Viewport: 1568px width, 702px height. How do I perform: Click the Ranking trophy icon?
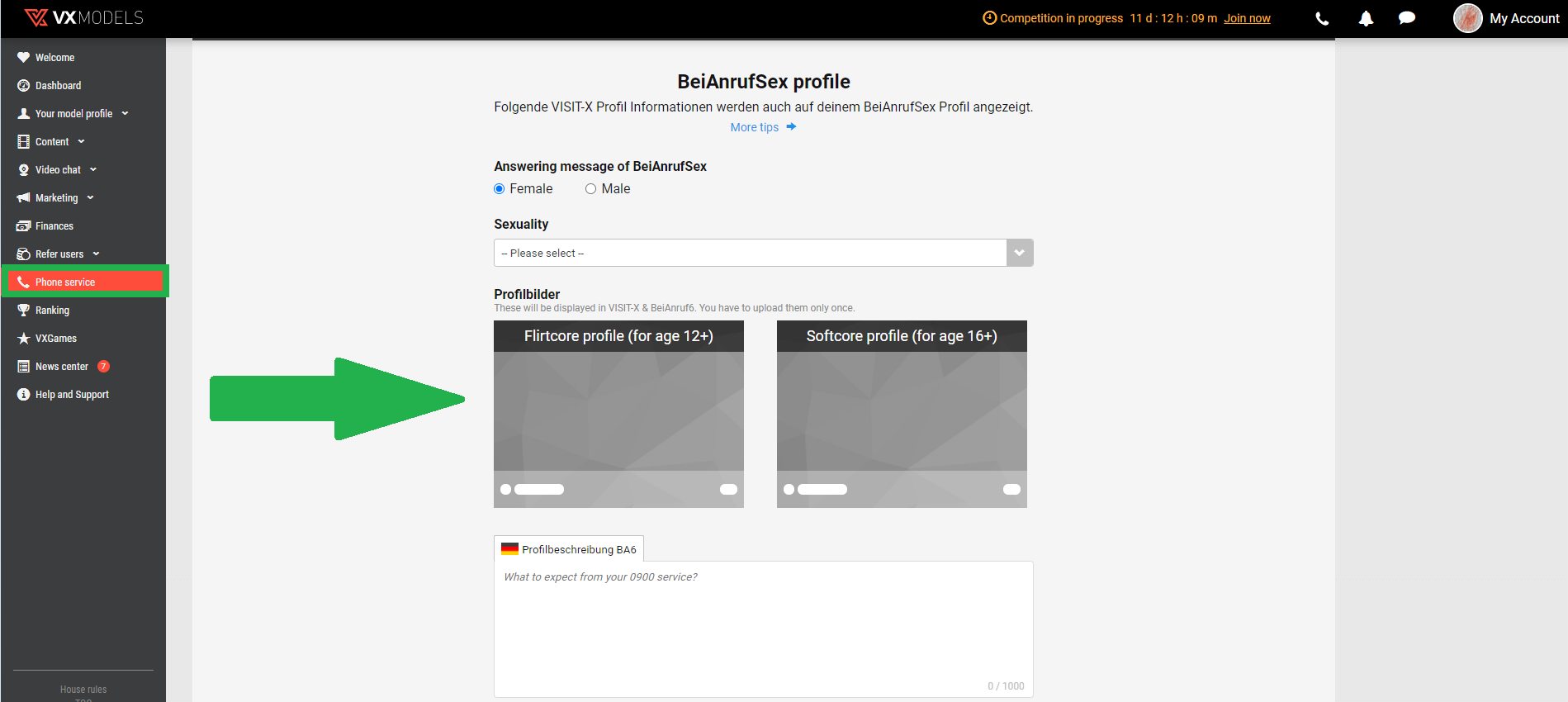pyautogui.click(x=23, y=311)
